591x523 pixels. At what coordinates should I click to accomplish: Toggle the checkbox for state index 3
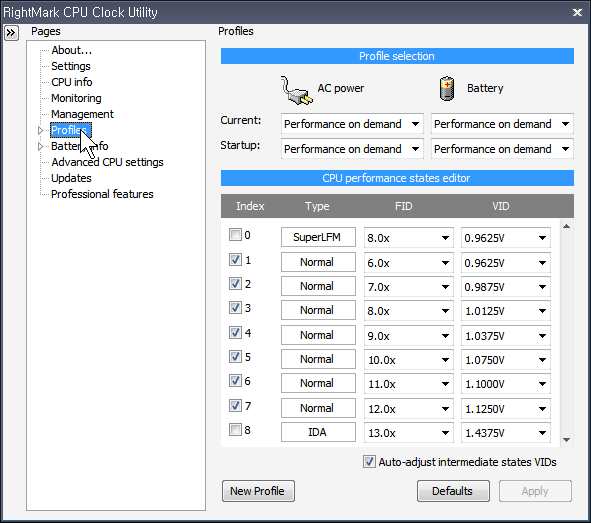(235, 308)
